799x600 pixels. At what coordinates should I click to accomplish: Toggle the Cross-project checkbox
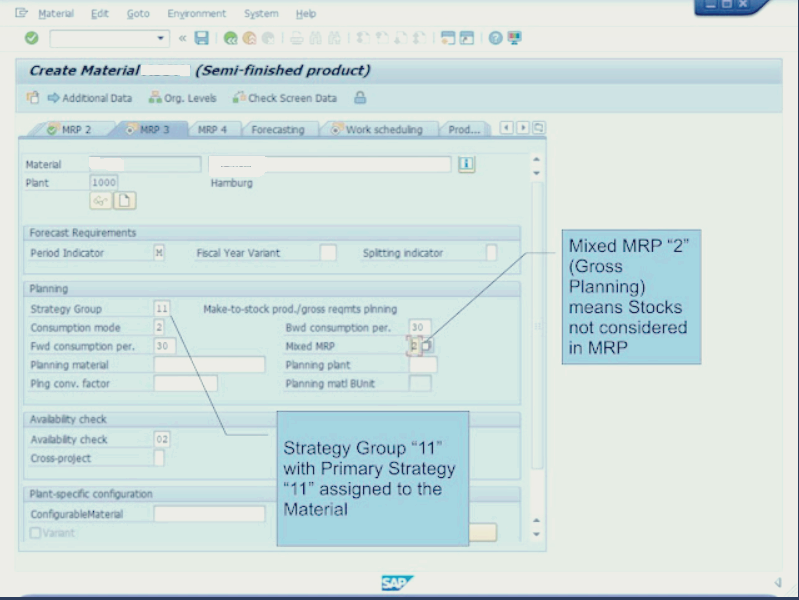[x=159, y=458]
